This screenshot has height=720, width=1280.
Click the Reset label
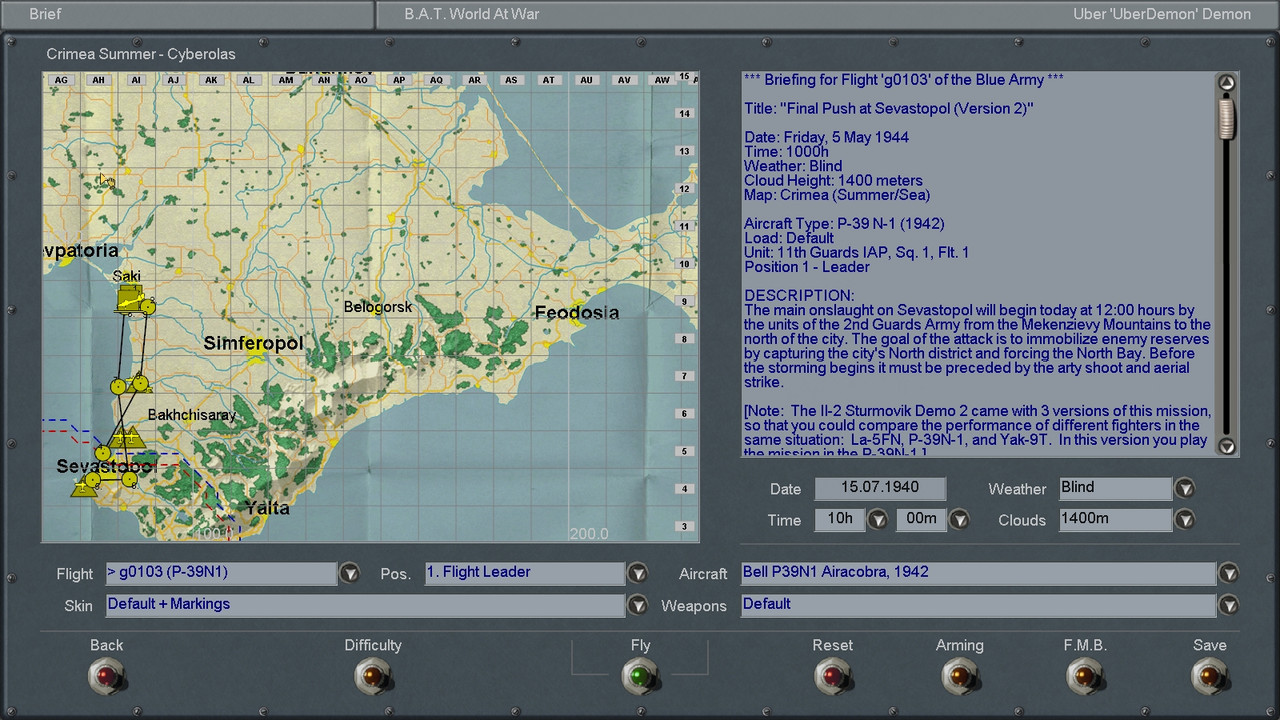pyautogui.click(x=832, y=645)
